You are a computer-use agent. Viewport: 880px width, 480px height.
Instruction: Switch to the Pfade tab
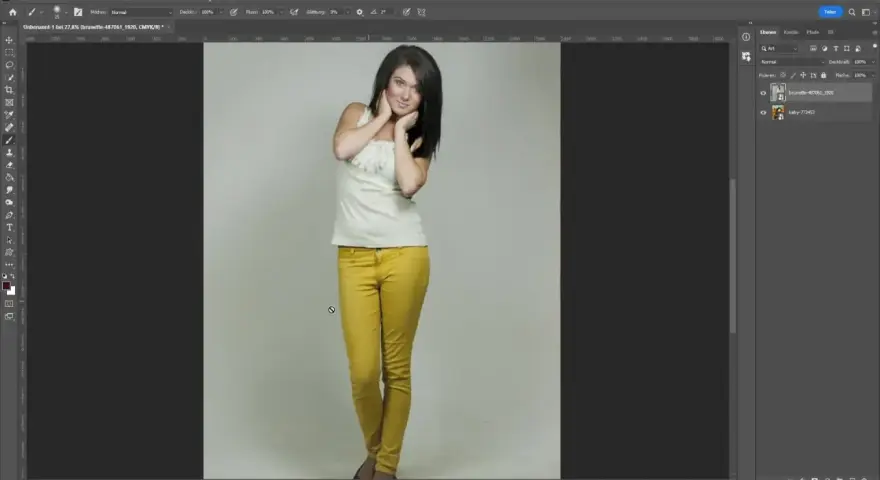point(813,32)
